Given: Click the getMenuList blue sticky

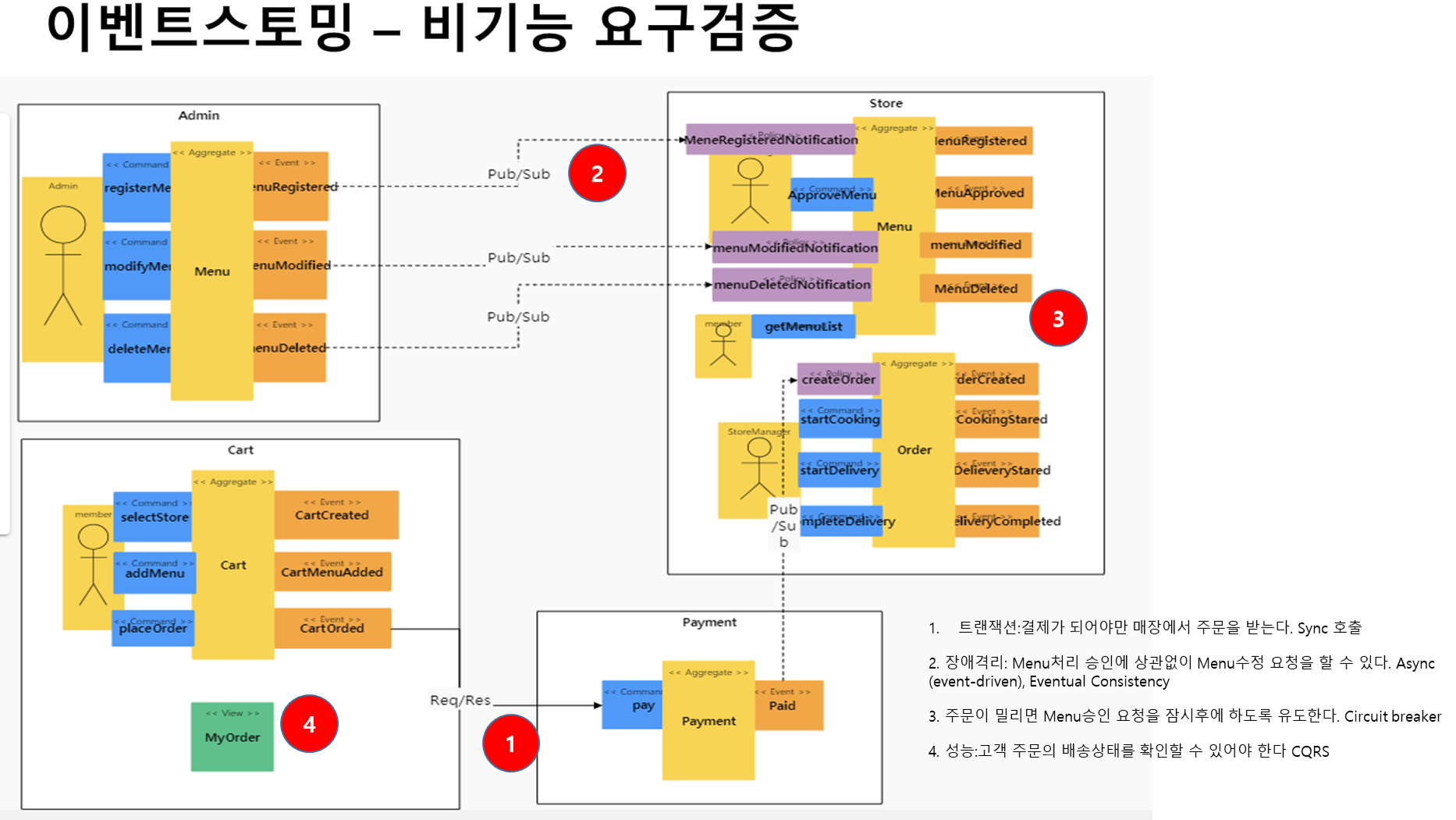Looking at the screenshot, I should click(x=803, y=326).
